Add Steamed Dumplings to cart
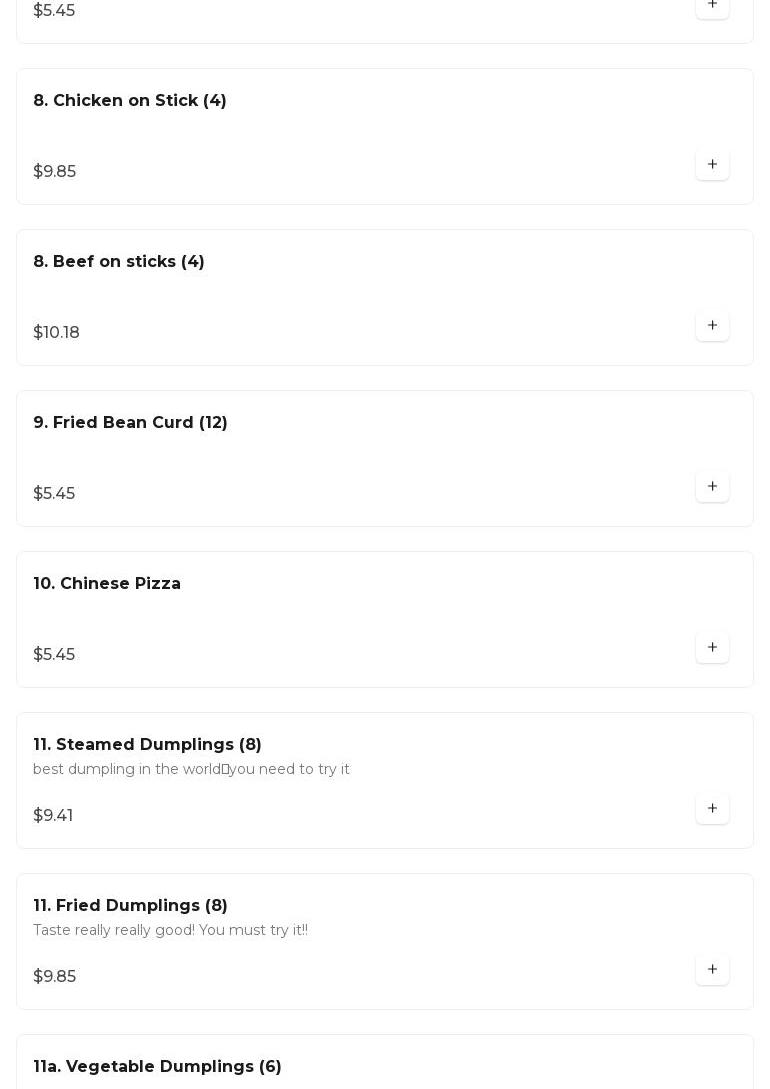The width and height of the screenshot is (770, 1089). [x=712, y=809]
